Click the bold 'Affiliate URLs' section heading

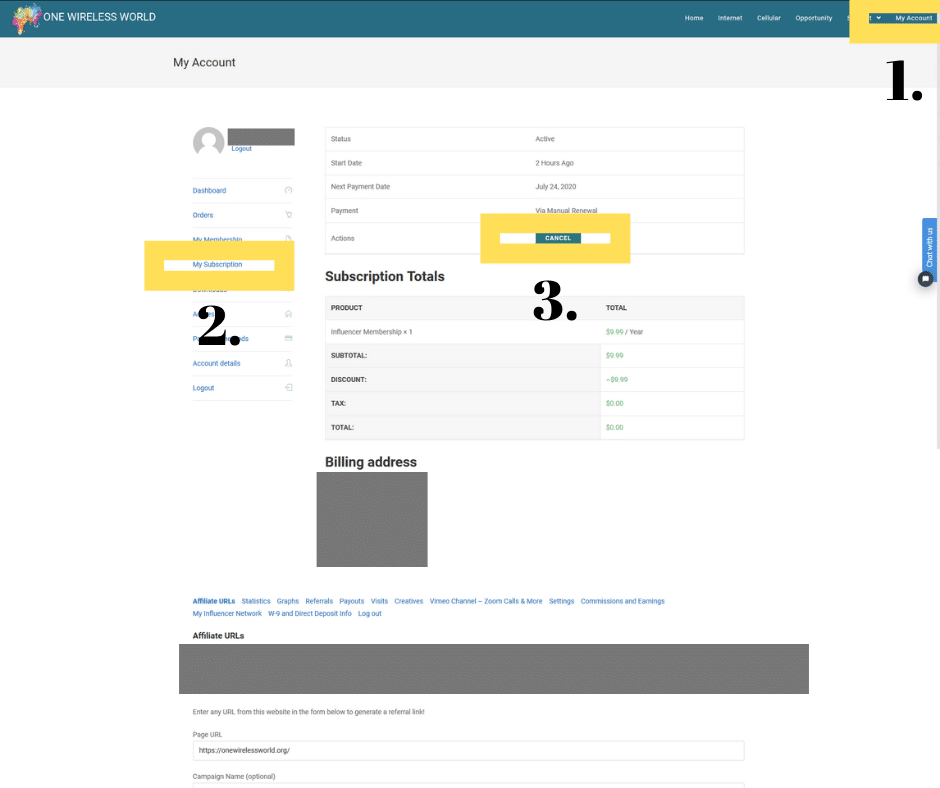[x=218, y=636]
